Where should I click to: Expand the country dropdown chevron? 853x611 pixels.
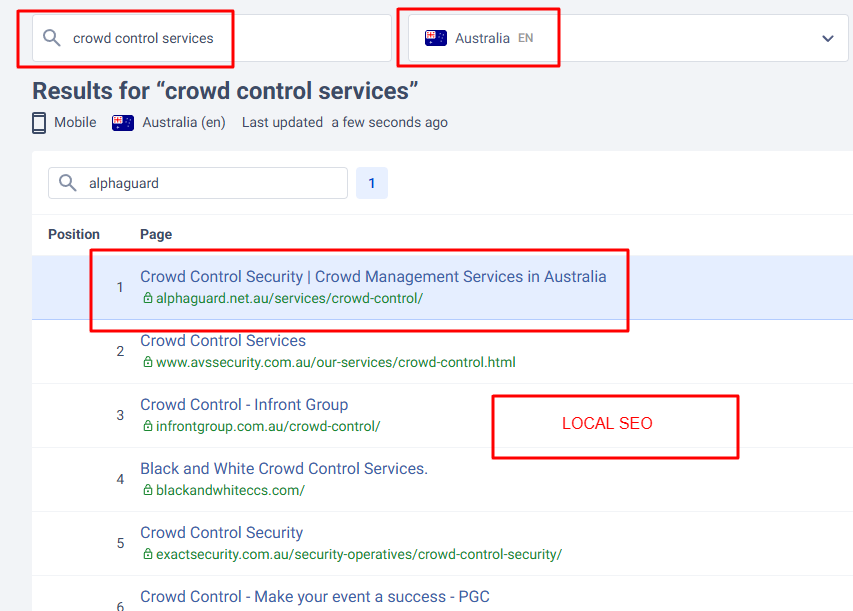click(x=827, y=39)
